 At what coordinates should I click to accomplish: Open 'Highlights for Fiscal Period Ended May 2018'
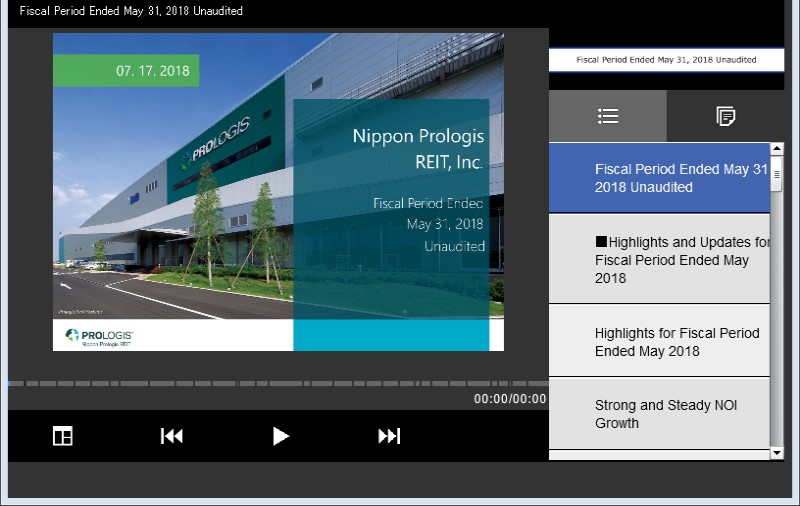659,341
